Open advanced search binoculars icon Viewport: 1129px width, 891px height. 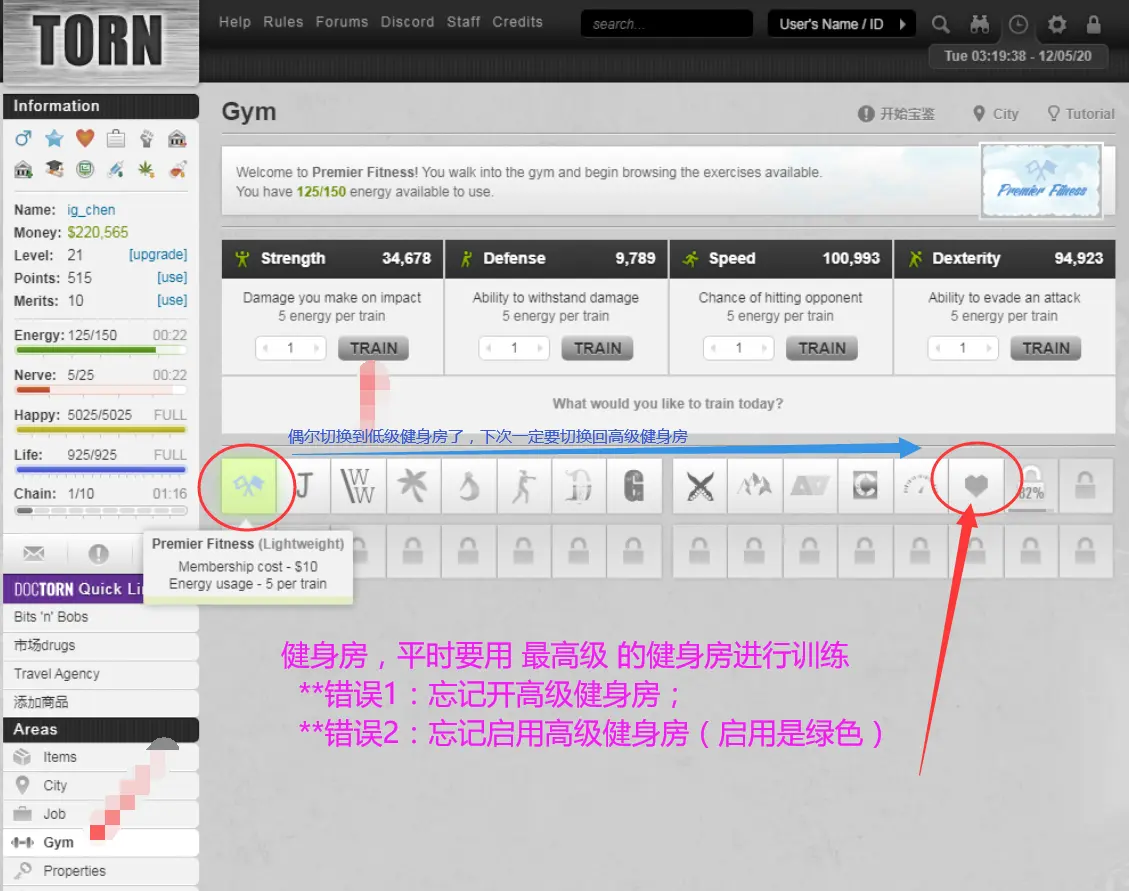coord(980,24)
